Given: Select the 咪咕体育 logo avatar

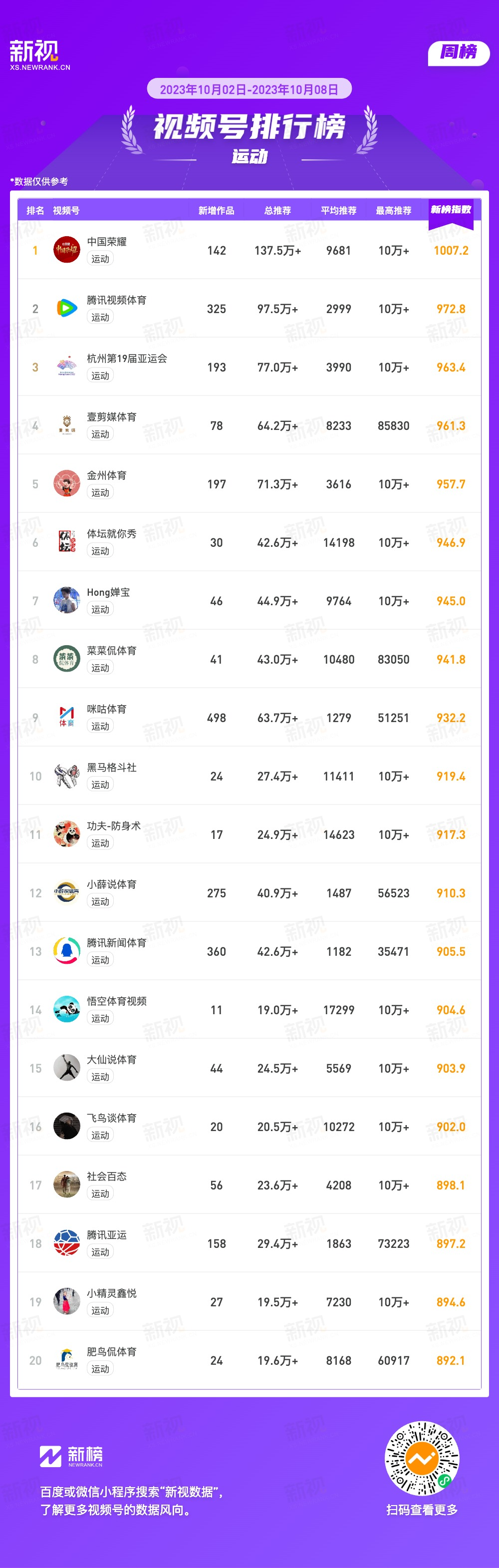Looking at the screenshot, I should [66, 717].
